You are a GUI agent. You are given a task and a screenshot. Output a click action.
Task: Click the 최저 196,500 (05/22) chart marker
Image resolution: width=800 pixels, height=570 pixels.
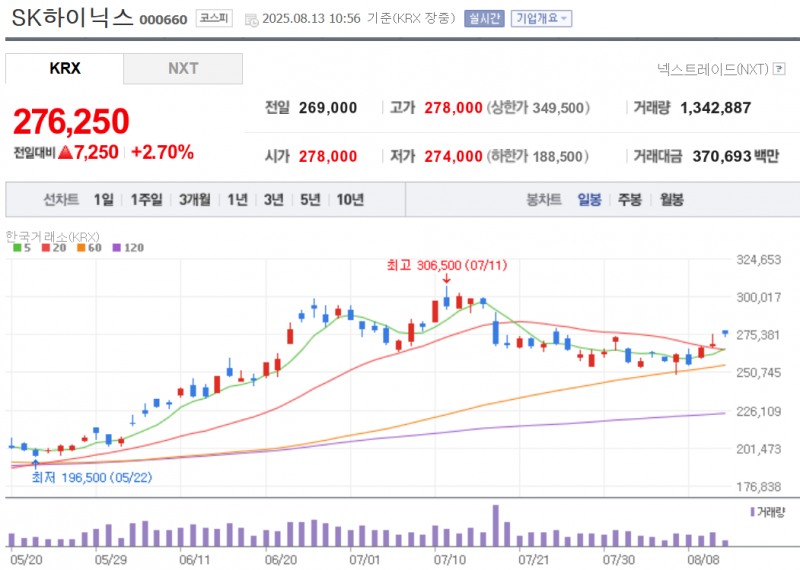coord(92,478)
